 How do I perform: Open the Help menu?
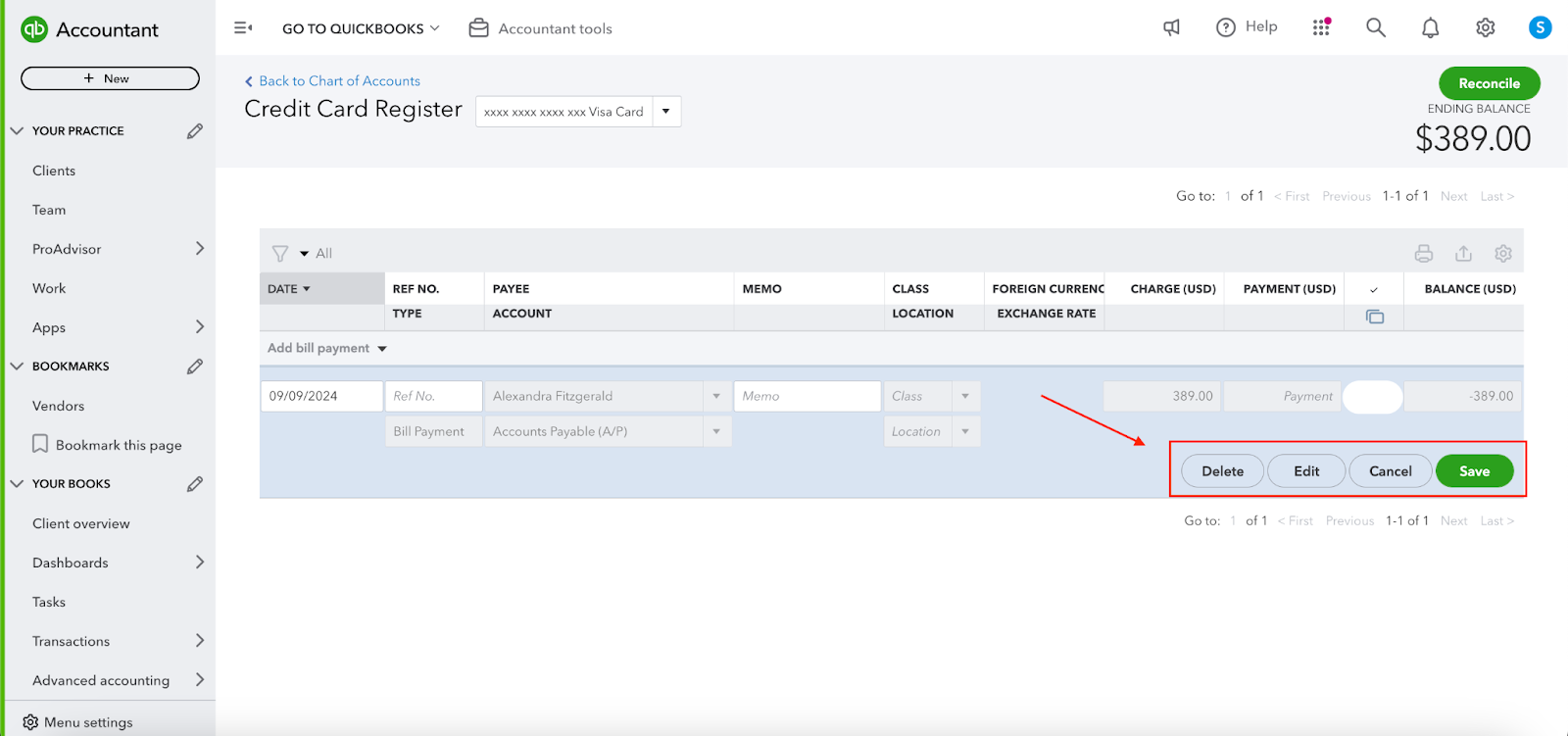point(1247,27)
